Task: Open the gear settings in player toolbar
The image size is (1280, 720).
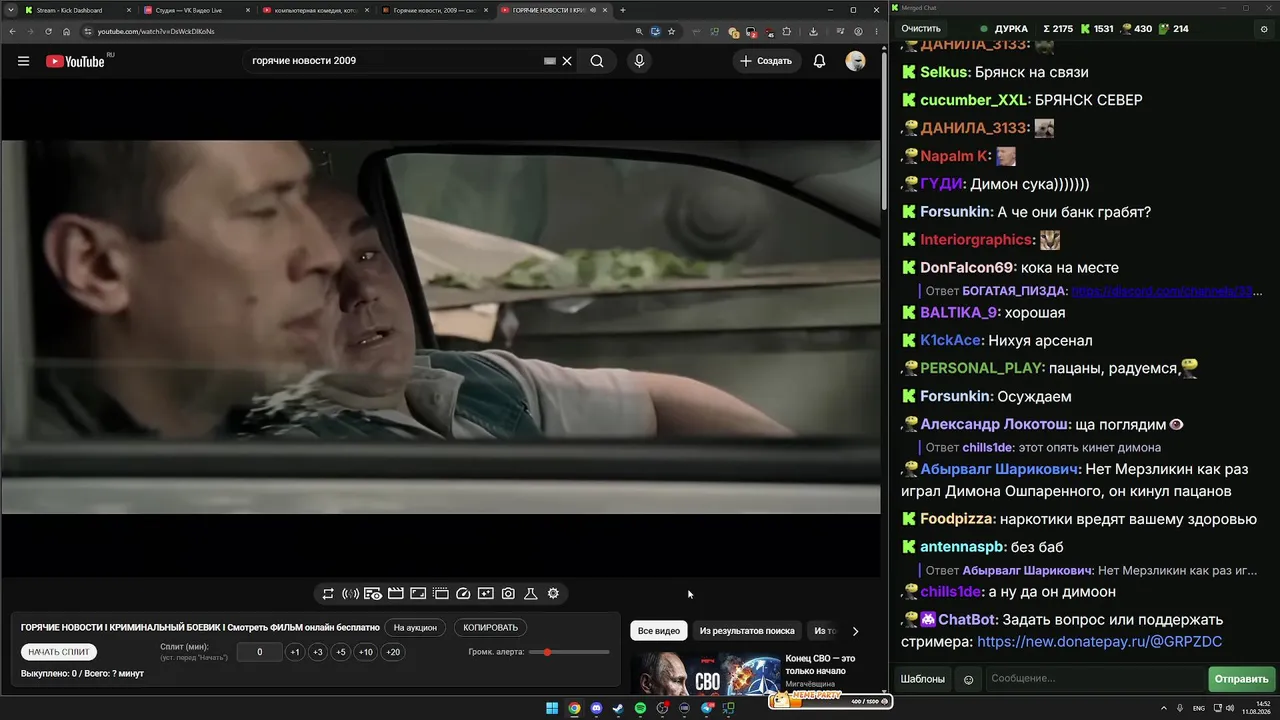Action: pos(553,594)
